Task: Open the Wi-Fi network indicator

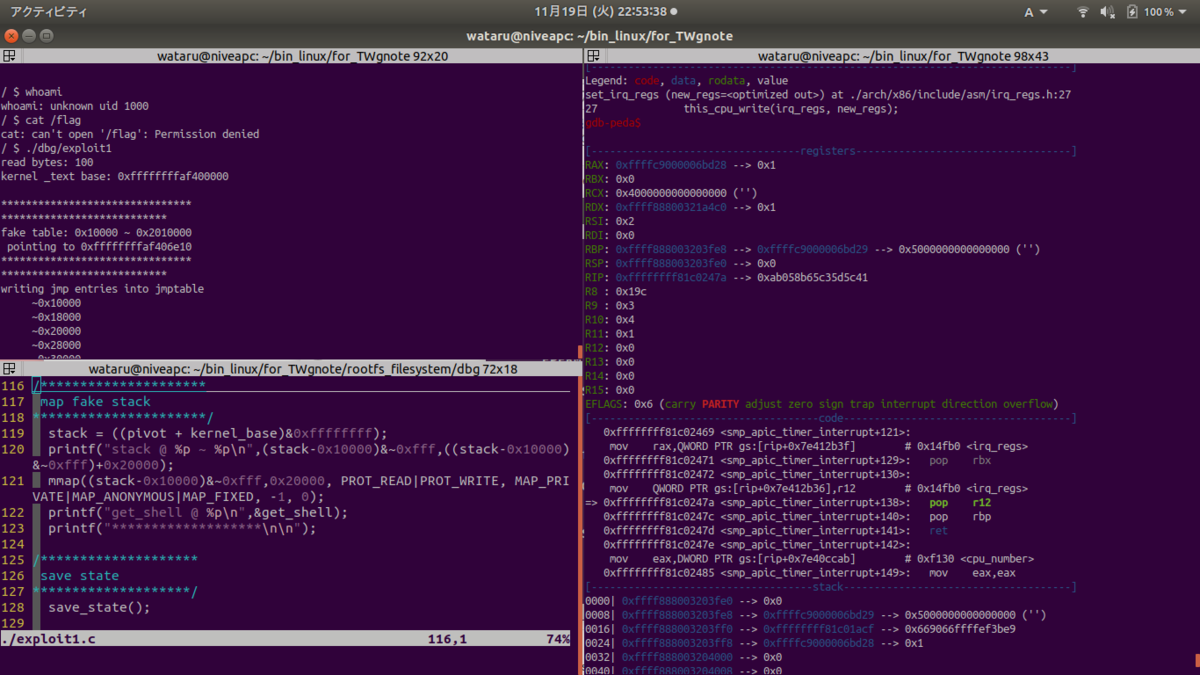Action: [1083, 12]
